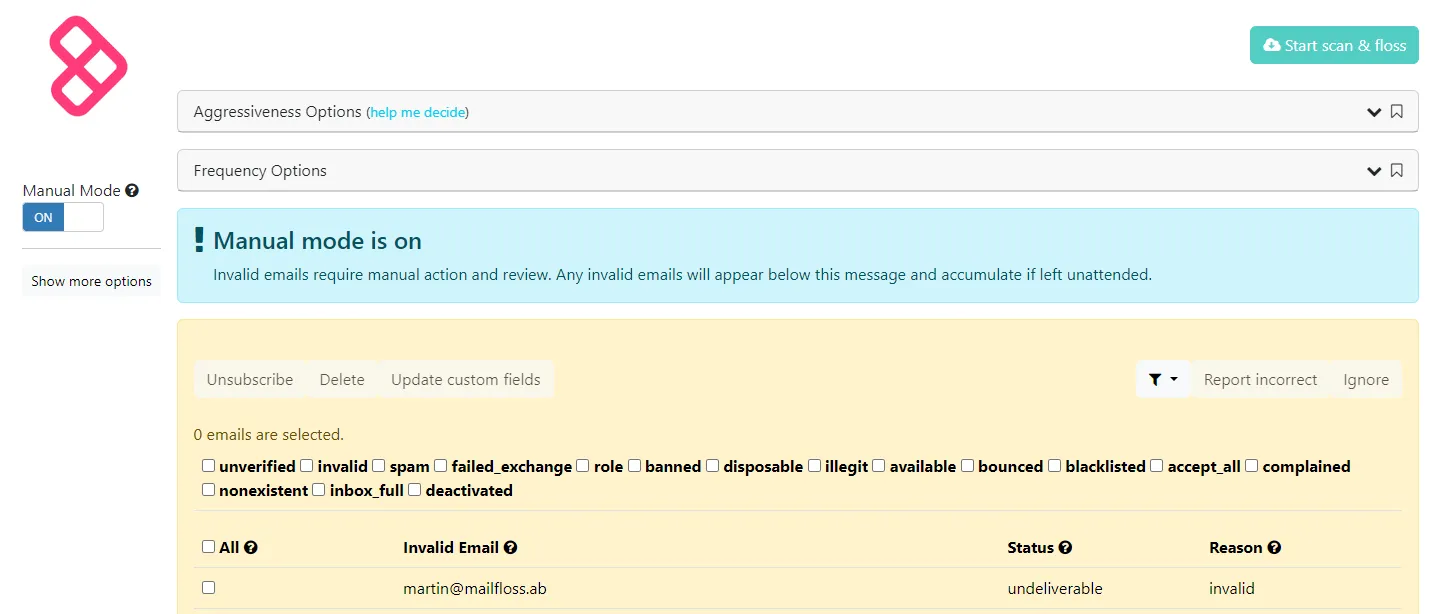Tick the complained filter checkbox

coord(1251,465)
